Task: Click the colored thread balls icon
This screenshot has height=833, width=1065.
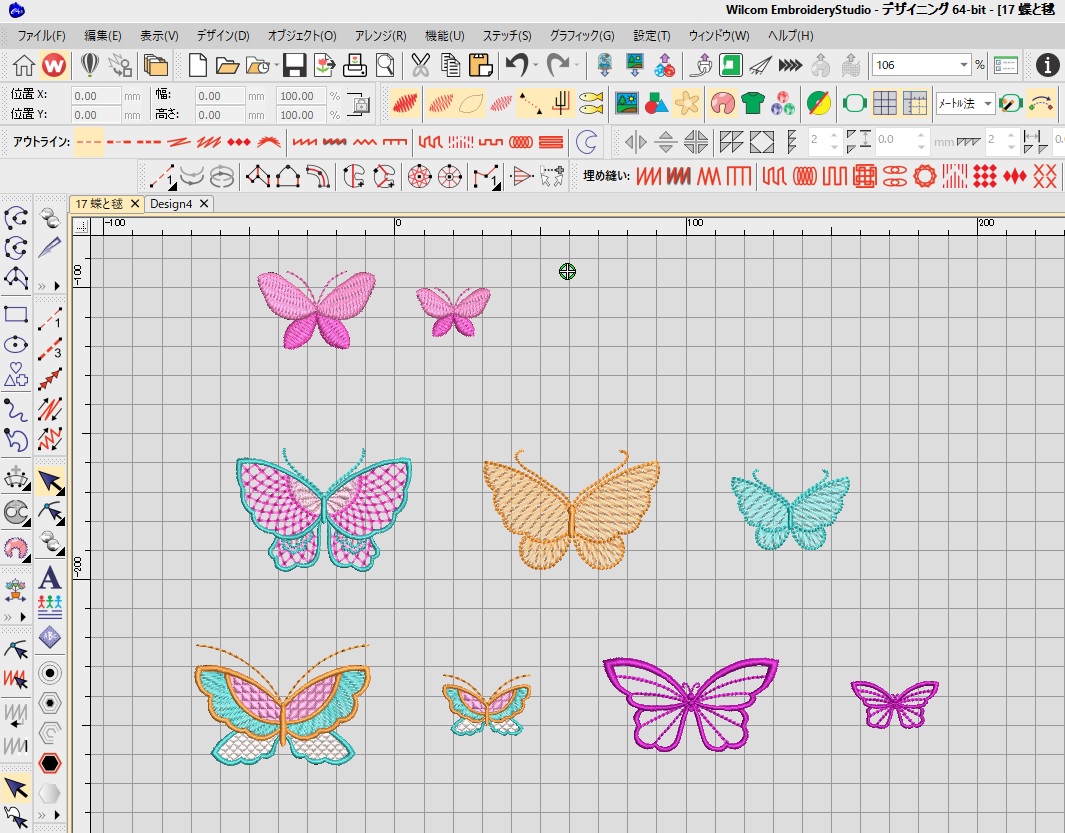Action: tap(782, 103)
